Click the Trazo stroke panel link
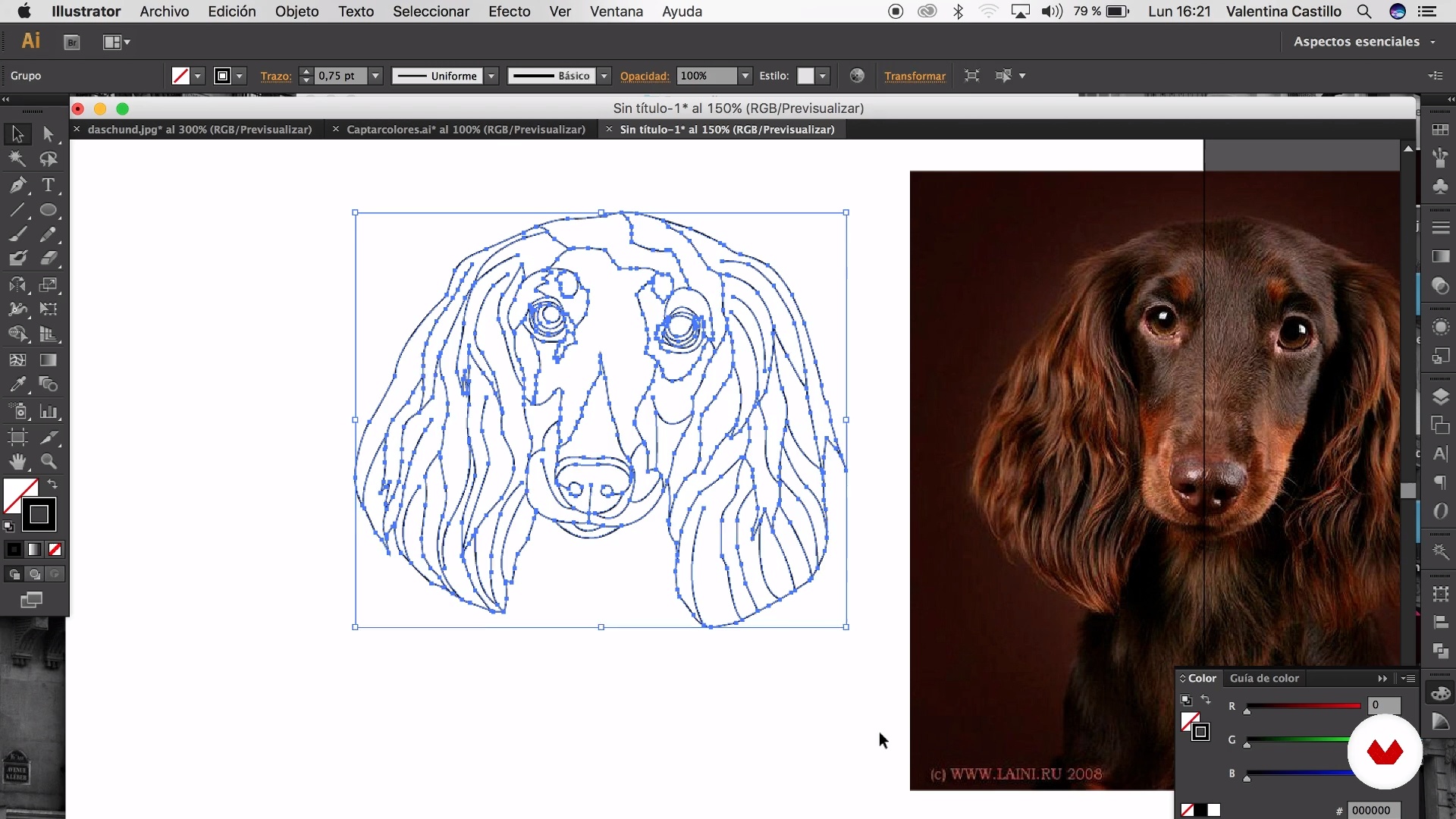Screen dimensions: 1456x819 point(275,76)
